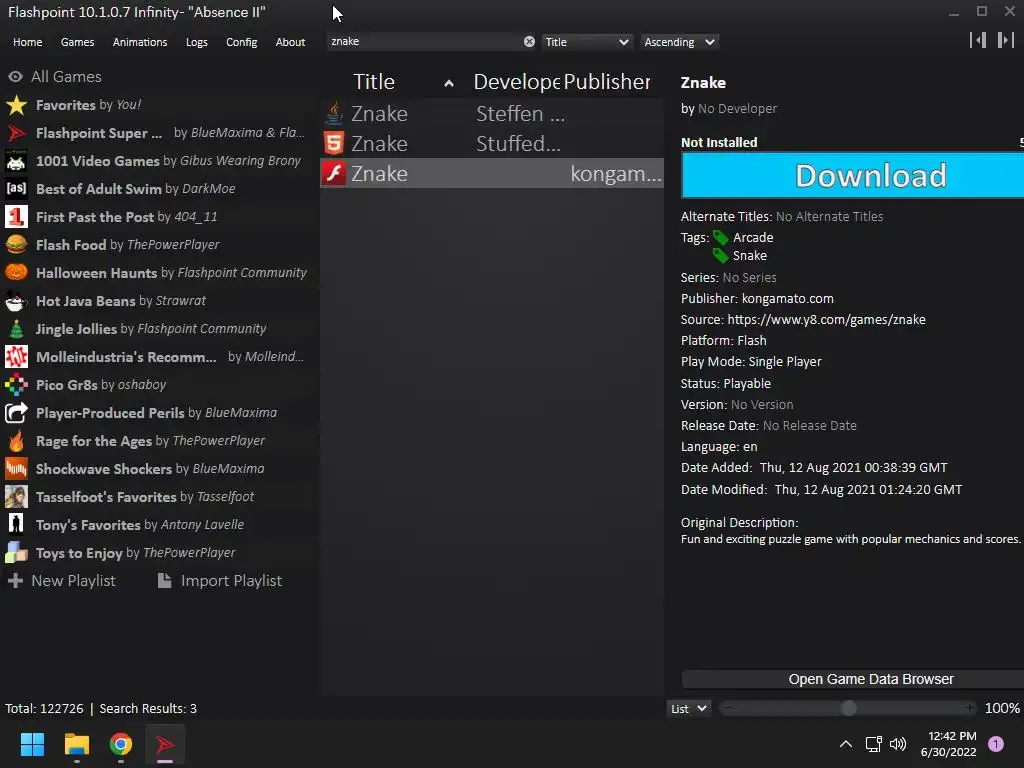The image size is (1024, 768).
Task: Click Import Playlist
Action: point(220,581)
